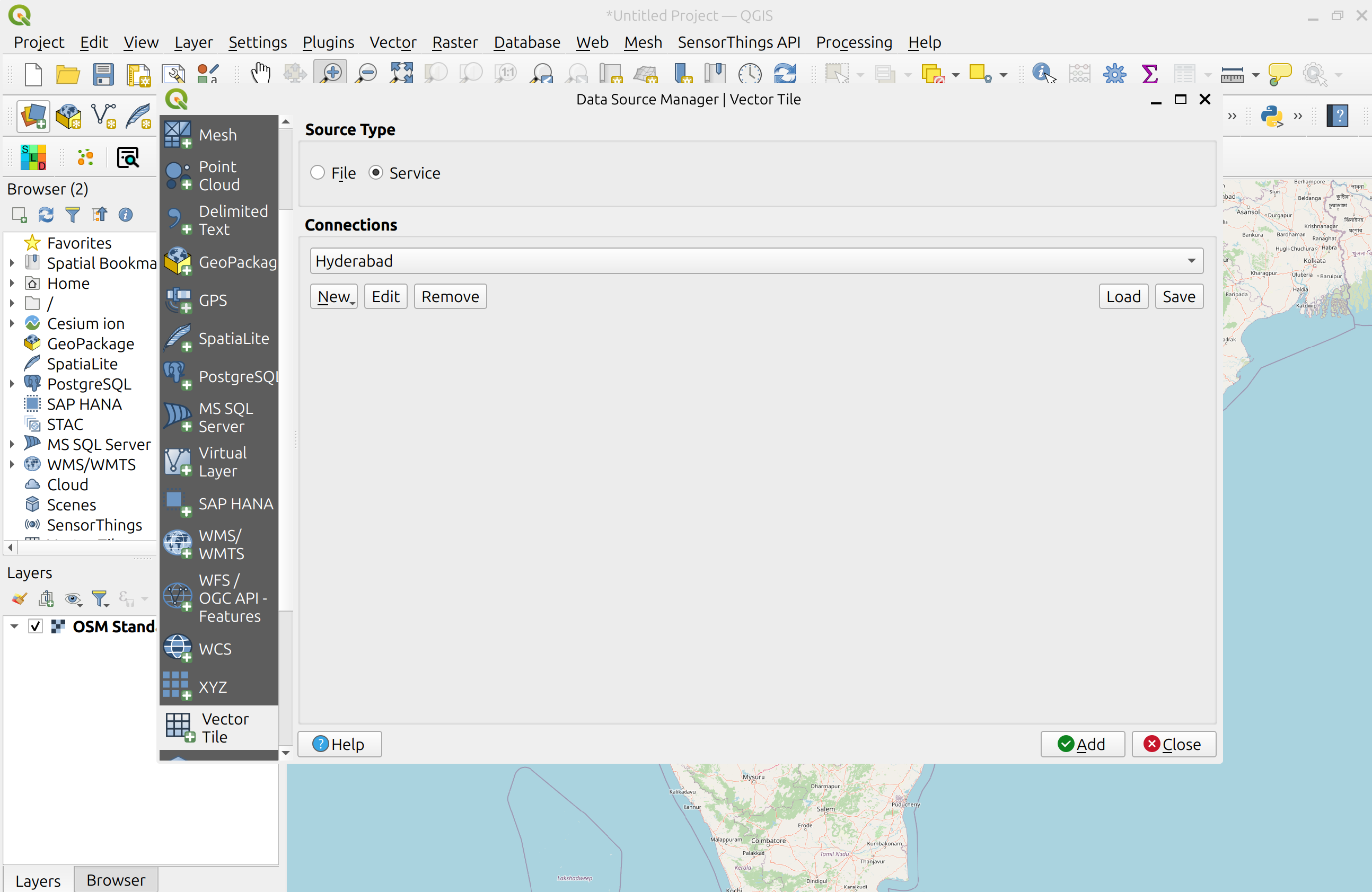Click the Identify Features tool
This screenshot has height=892, width=1372.
point(1043,73)
